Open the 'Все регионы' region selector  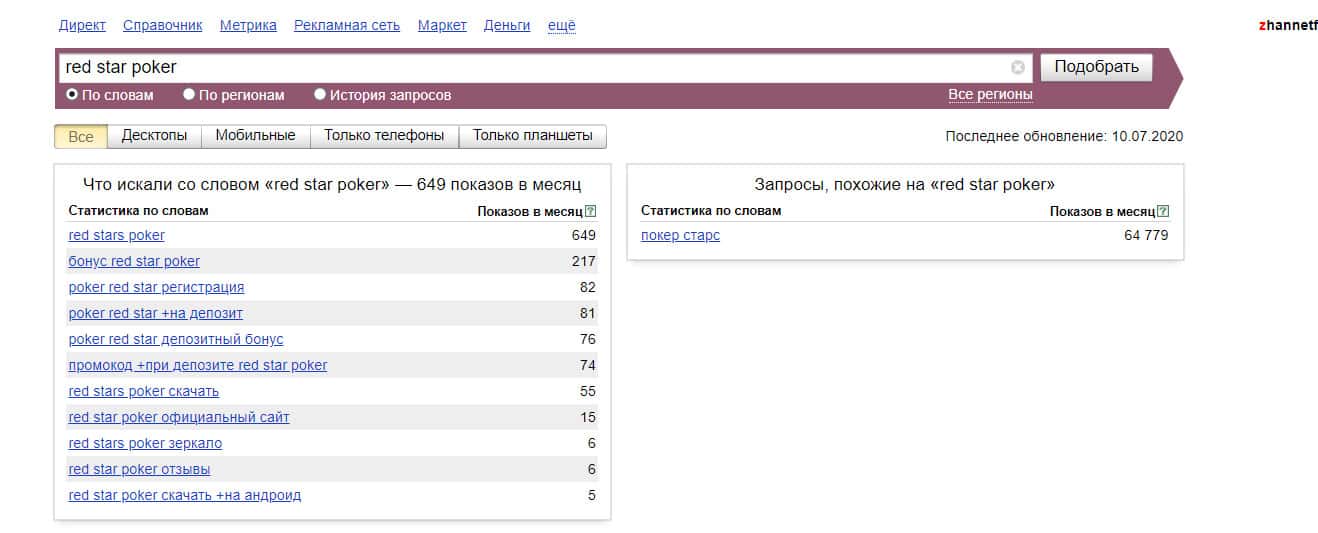990,95
